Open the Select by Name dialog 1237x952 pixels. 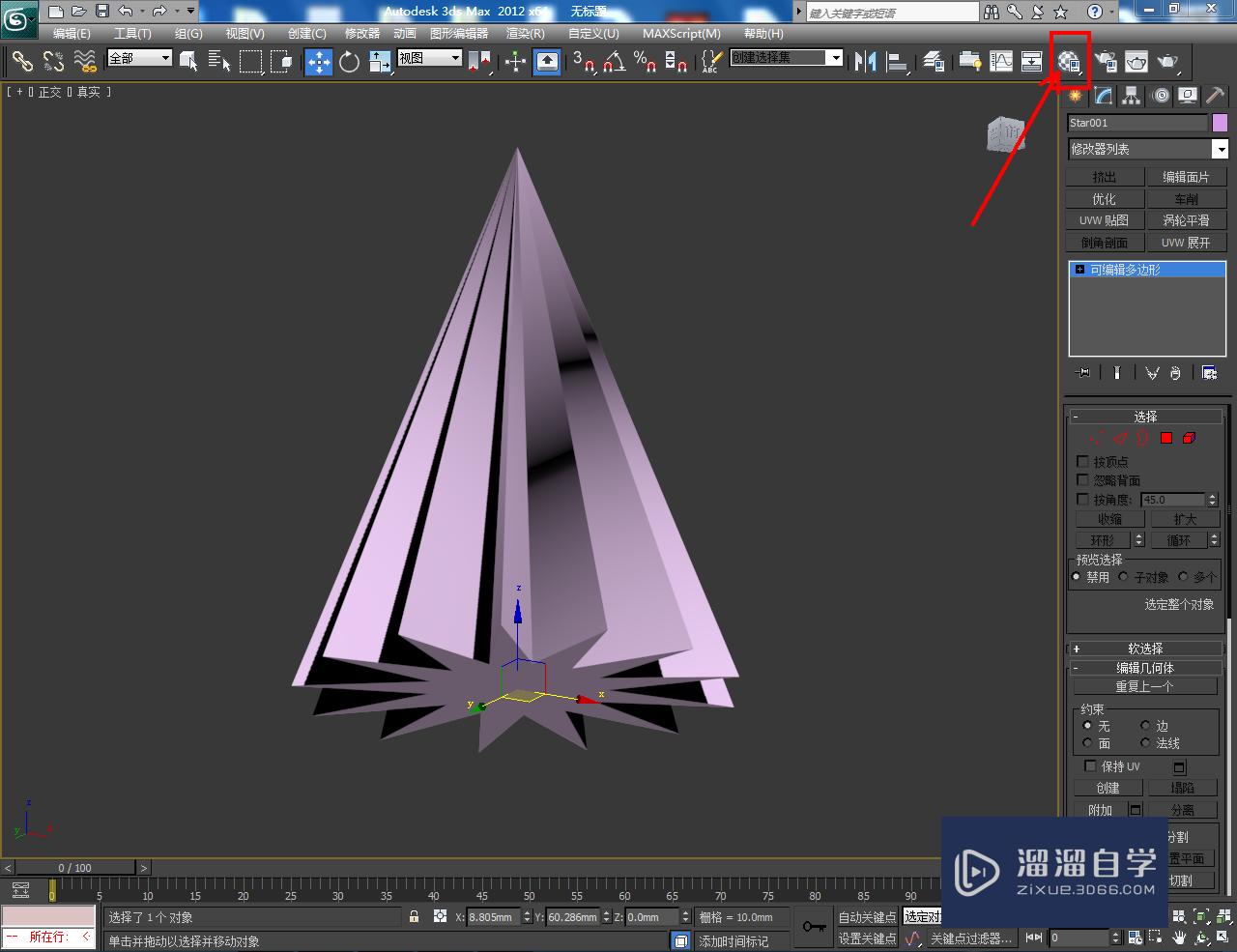tap(219, 62)
